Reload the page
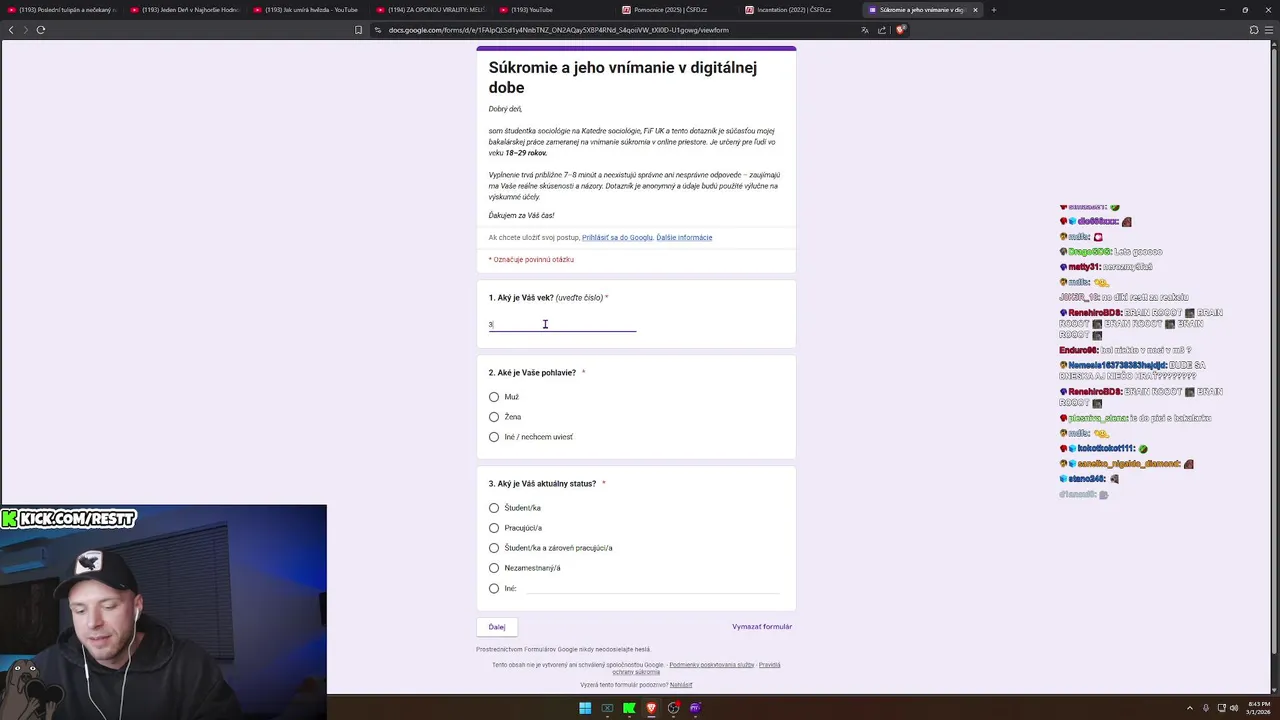 pos(41,30)
